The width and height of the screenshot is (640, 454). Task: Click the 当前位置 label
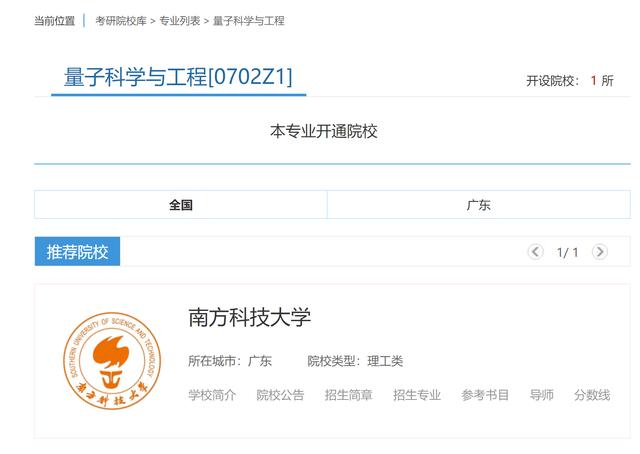point(54,21)
